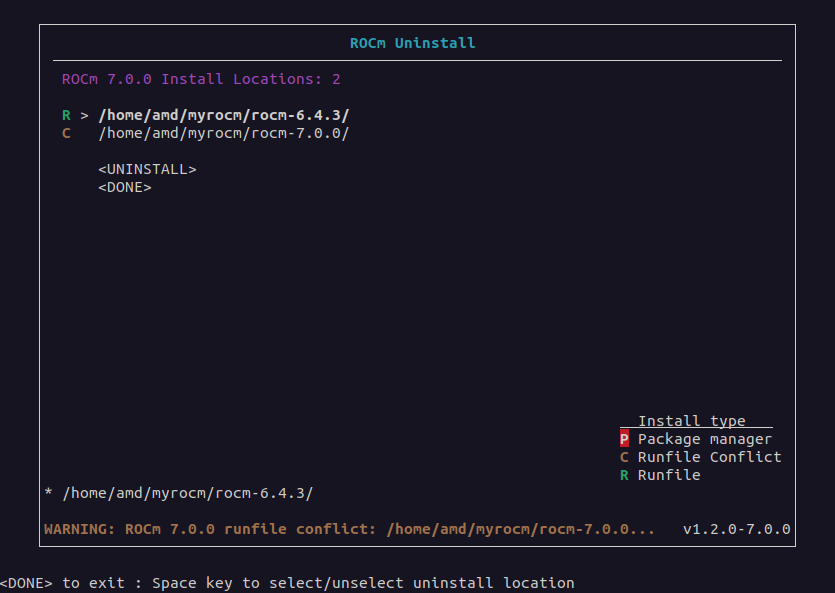Click the green R Runfile legend icon
This screenshot has height=593, width=835.
coord(624,475)
